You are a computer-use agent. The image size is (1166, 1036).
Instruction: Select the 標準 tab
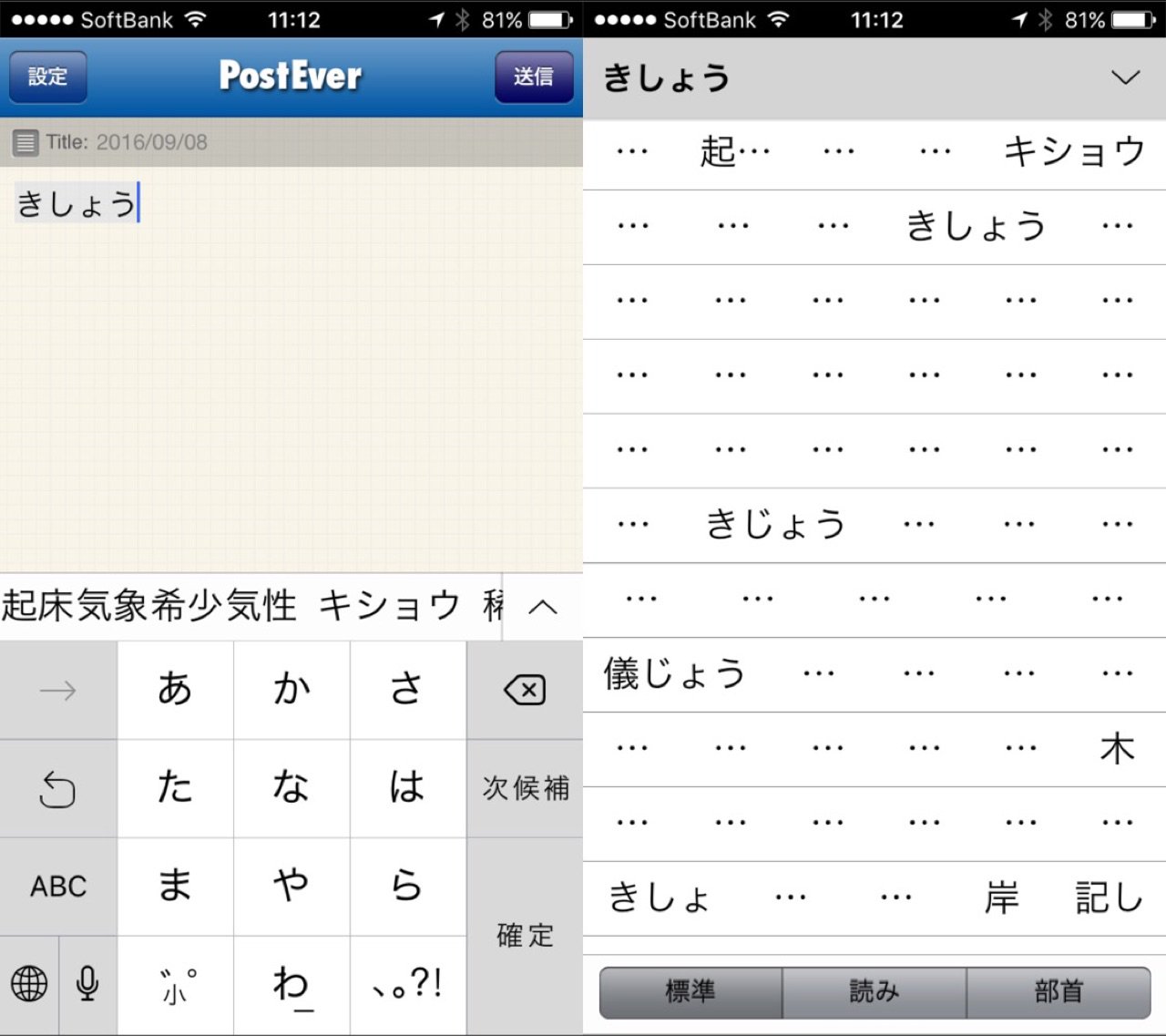point(690,992)
